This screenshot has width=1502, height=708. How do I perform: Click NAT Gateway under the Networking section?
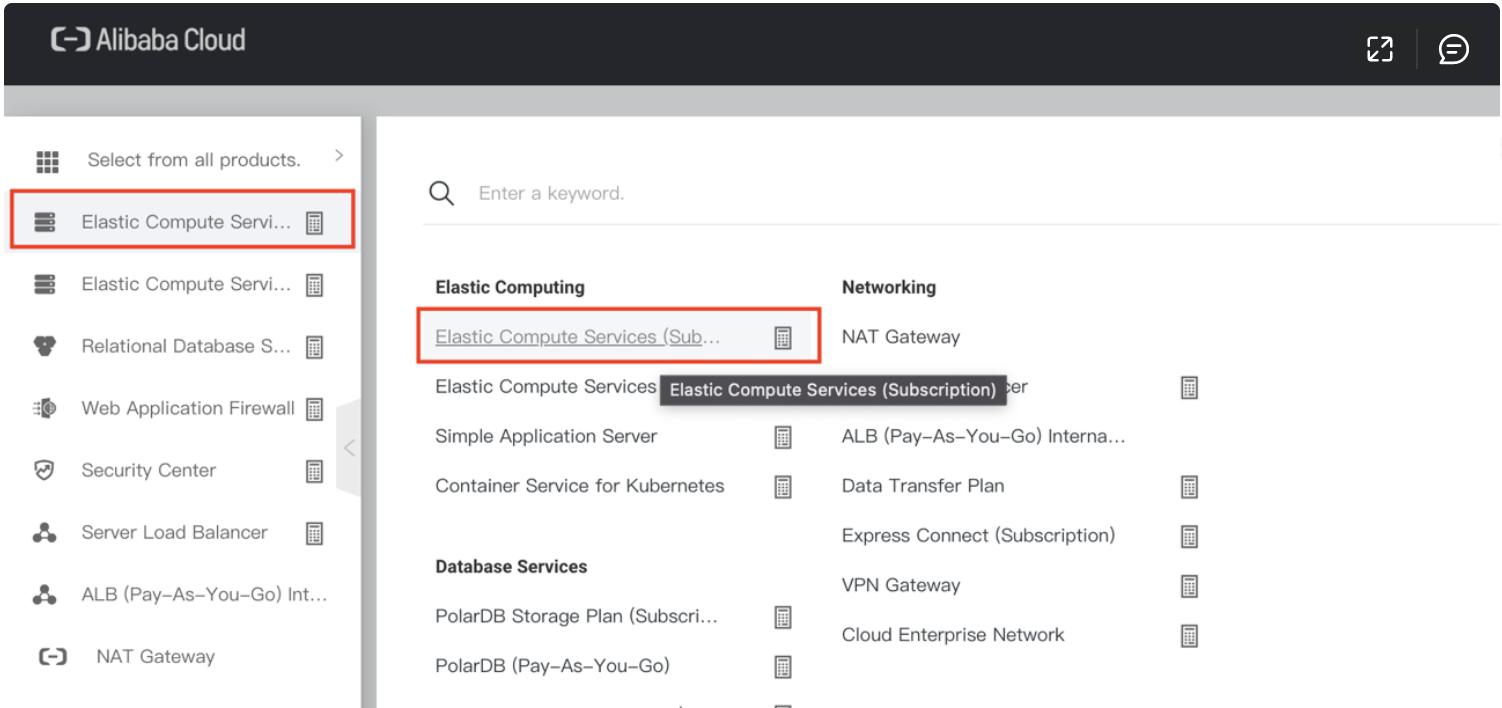pyautogui.click(x=900, y=336)
